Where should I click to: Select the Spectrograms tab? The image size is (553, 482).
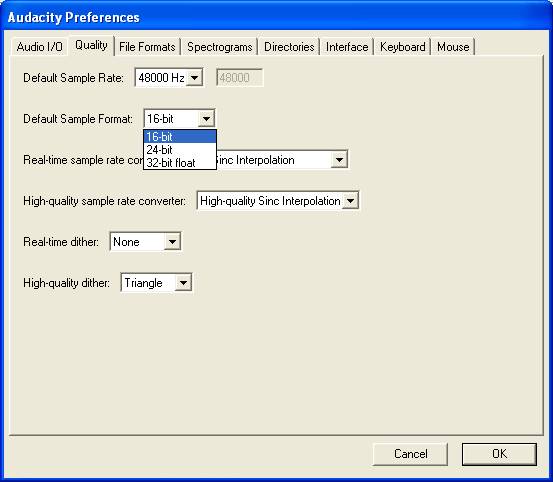[219, 47]
